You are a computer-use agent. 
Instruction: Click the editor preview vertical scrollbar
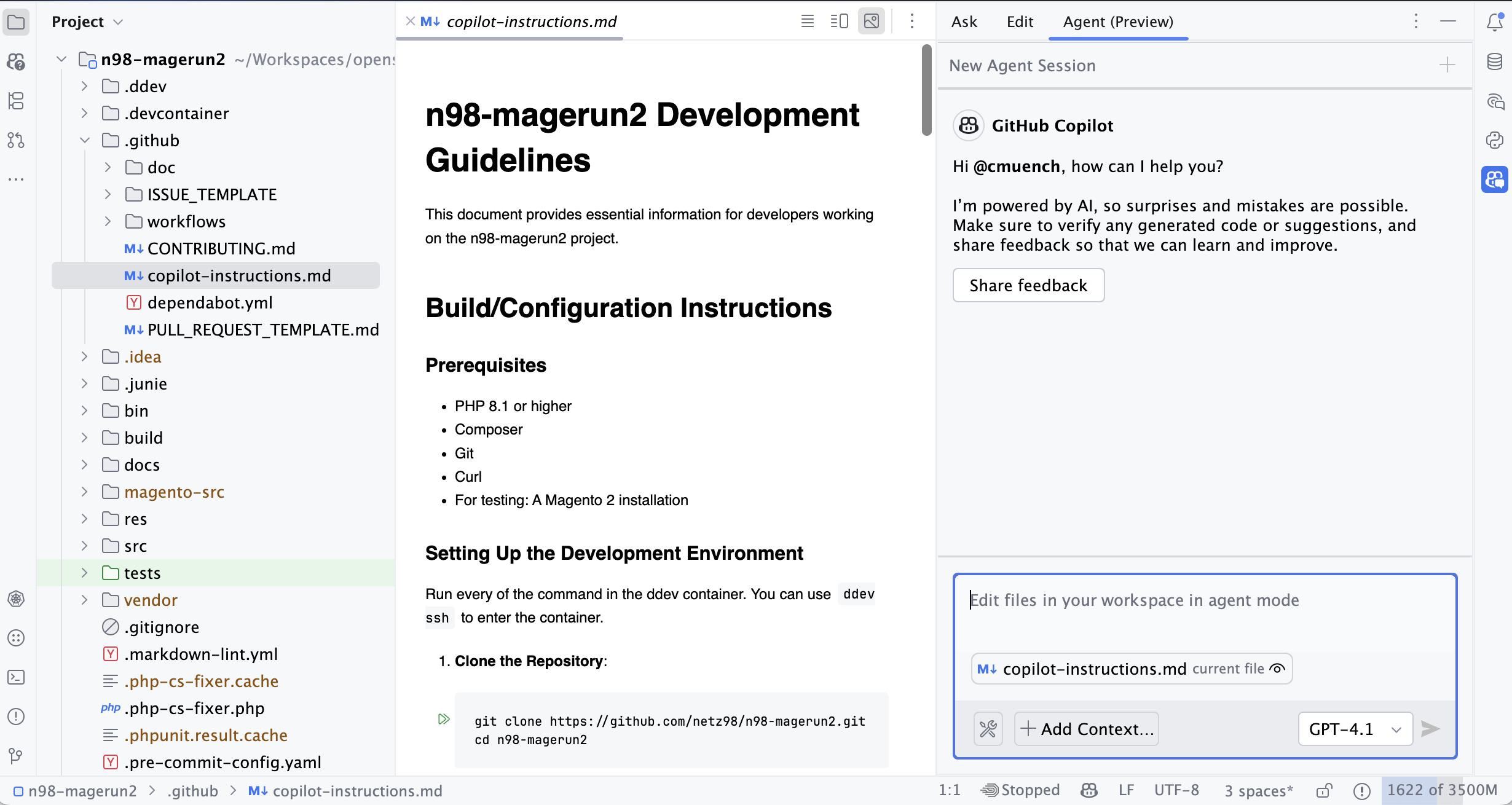[x=926, y=90]
